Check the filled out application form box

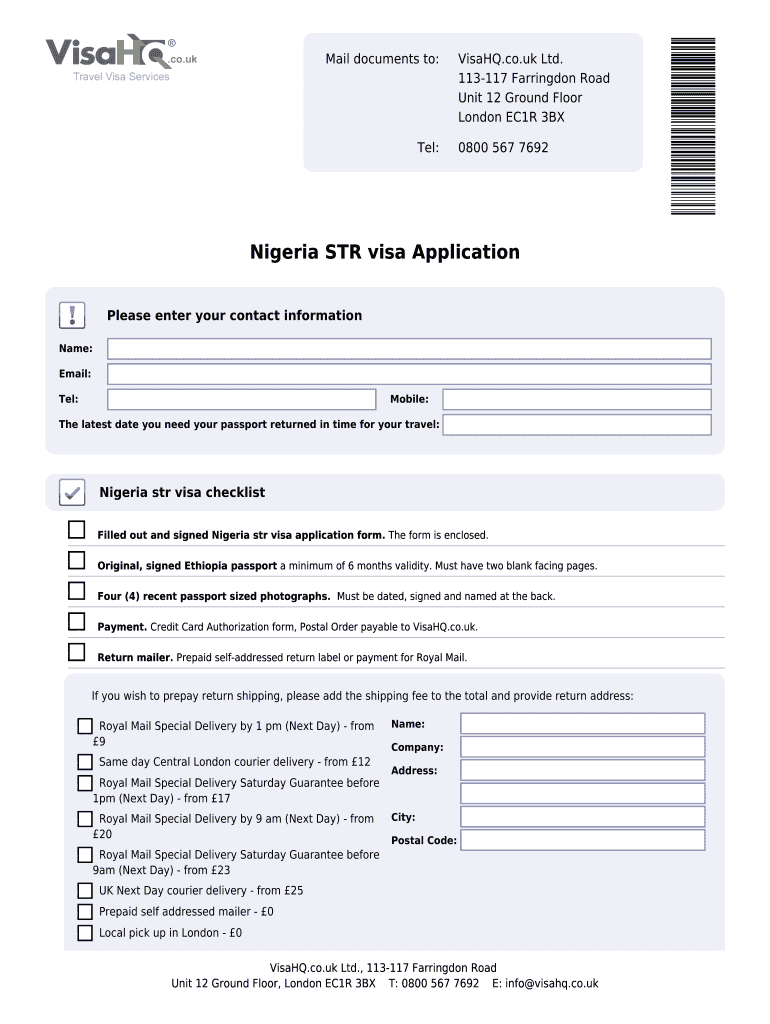click(77, 530)
